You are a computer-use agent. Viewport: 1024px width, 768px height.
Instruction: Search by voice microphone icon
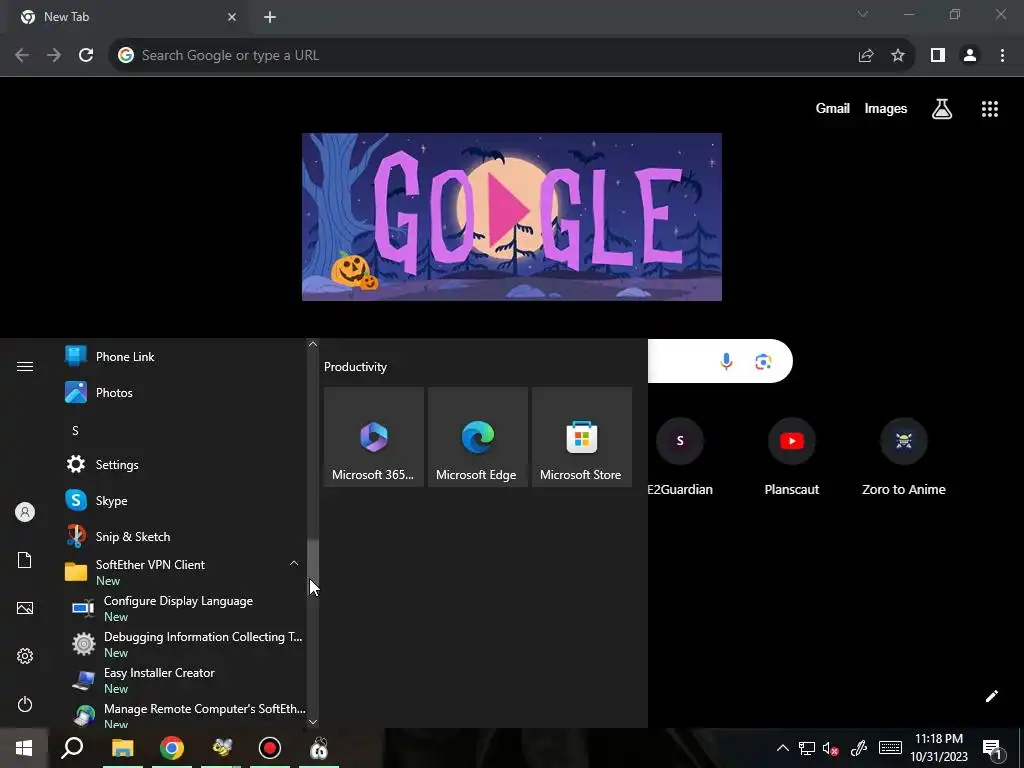pos(726,361)
